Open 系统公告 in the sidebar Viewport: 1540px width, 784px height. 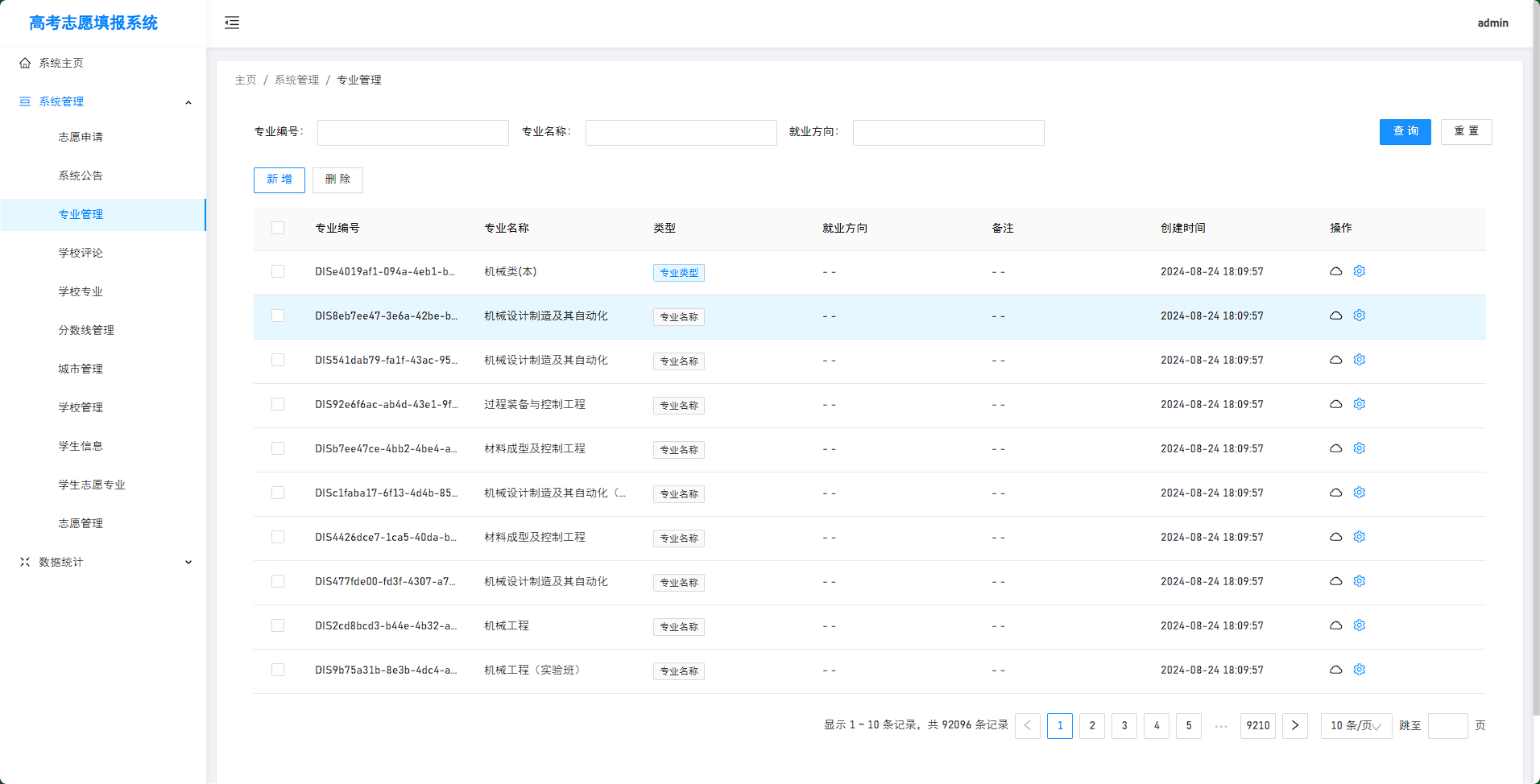[x=81, y=175]
